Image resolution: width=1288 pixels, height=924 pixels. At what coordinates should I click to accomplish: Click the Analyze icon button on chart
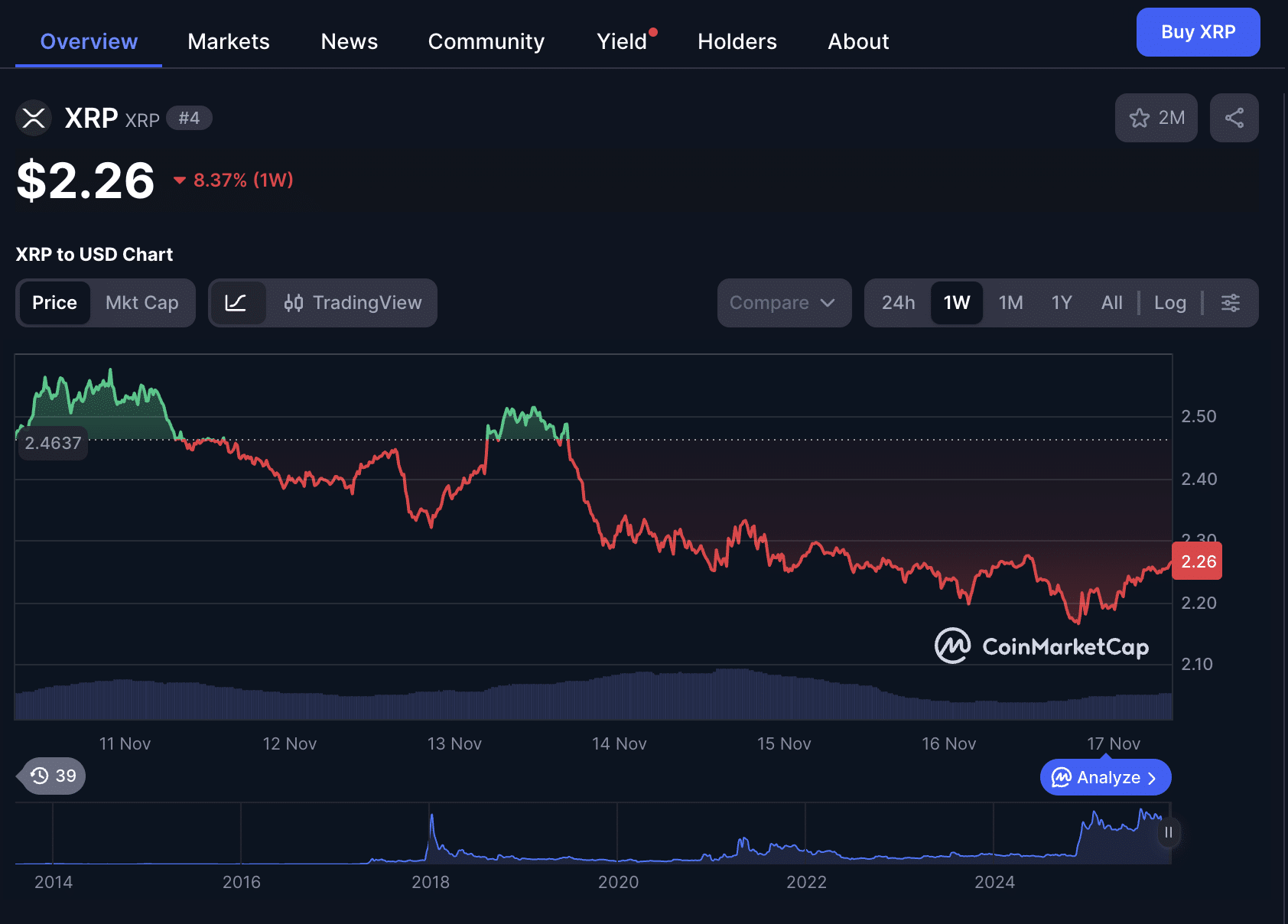tap(1104, 777)
